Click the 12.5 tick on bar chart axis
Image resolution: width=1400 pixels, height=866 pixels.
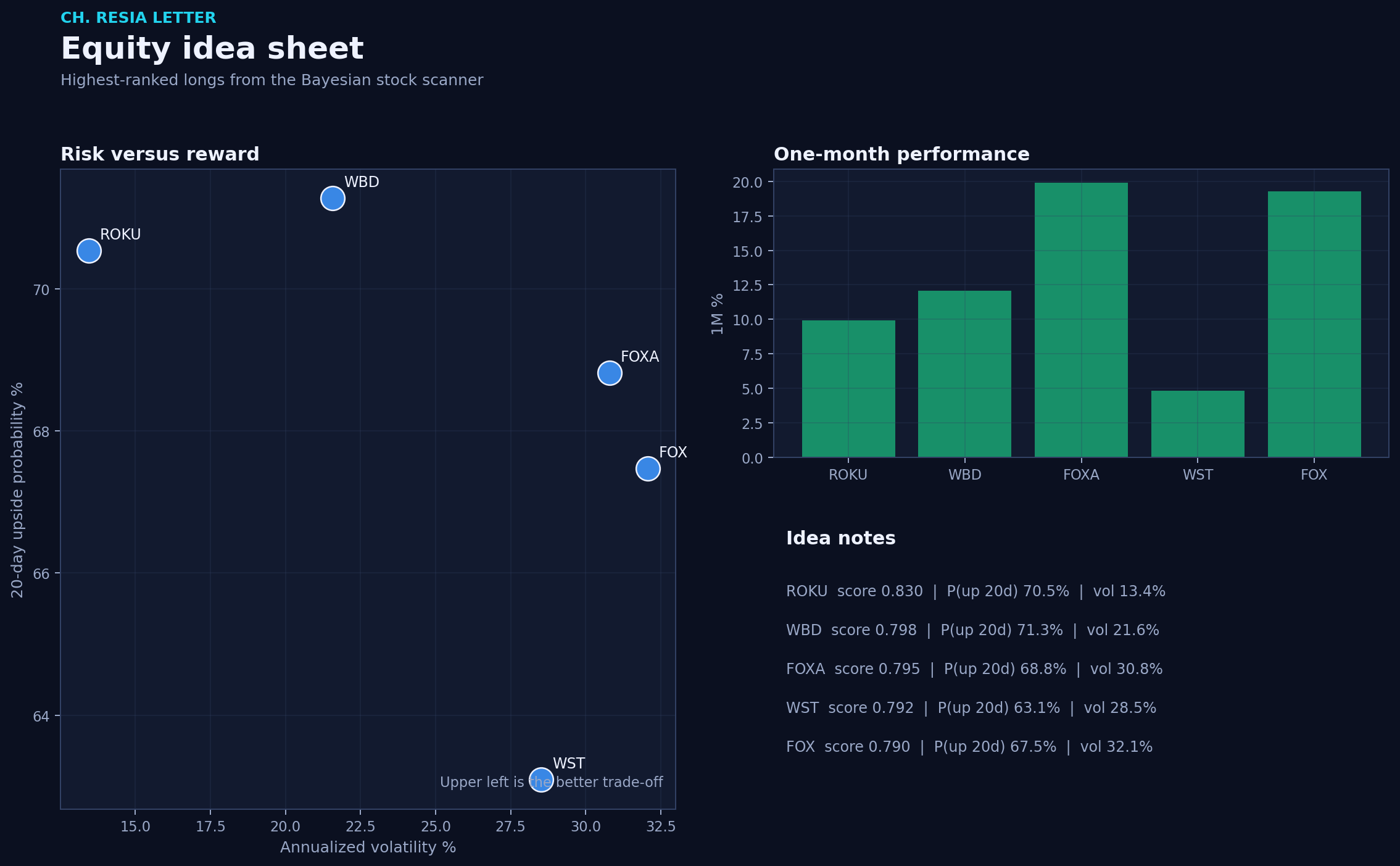click(x=748, y=286)
